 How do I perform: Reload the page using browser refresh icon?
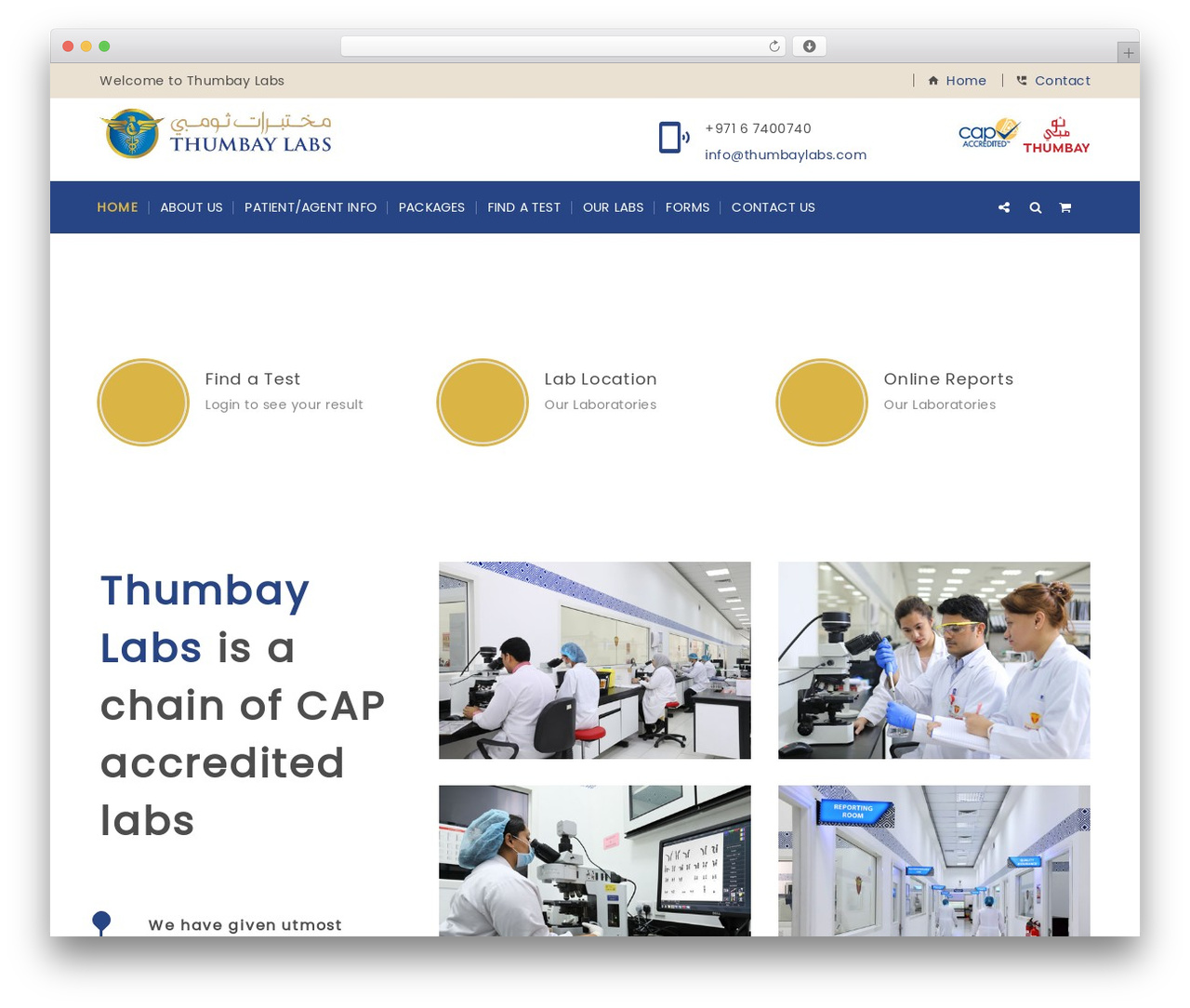tap(773, 46)
